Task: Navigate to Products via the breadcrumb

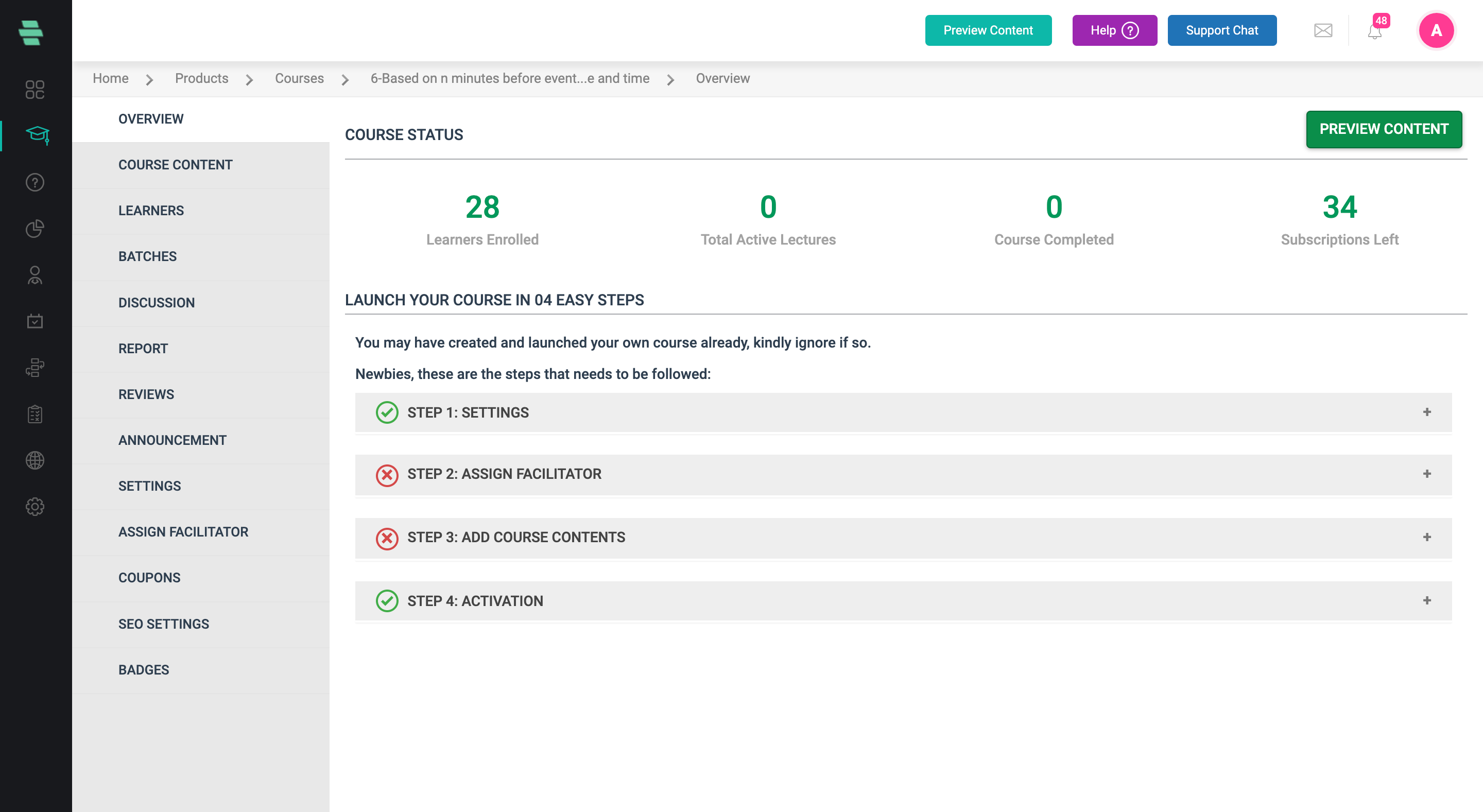Action: pyautogui.click(x=201, y=78)
